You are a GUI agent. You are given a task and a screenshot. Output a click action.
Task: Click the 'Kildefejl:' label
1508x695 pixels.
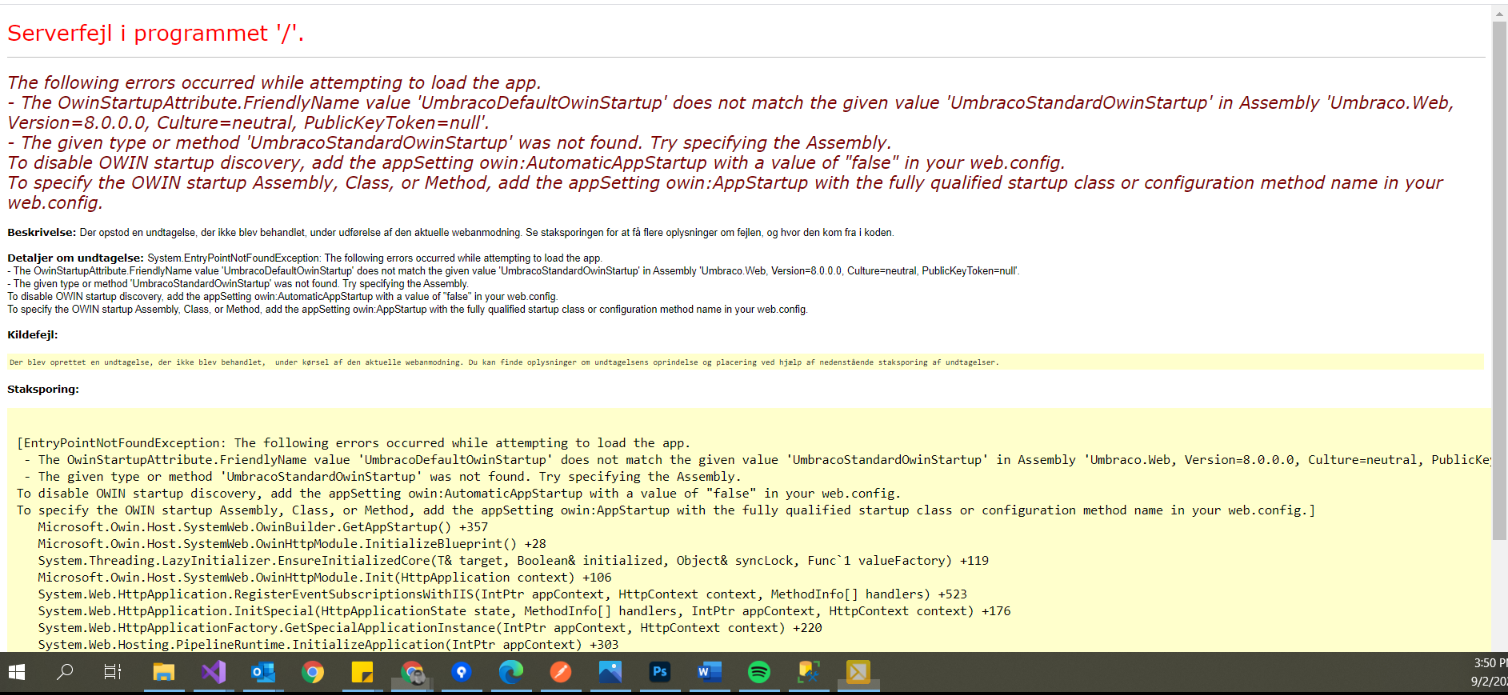point(32,335)
